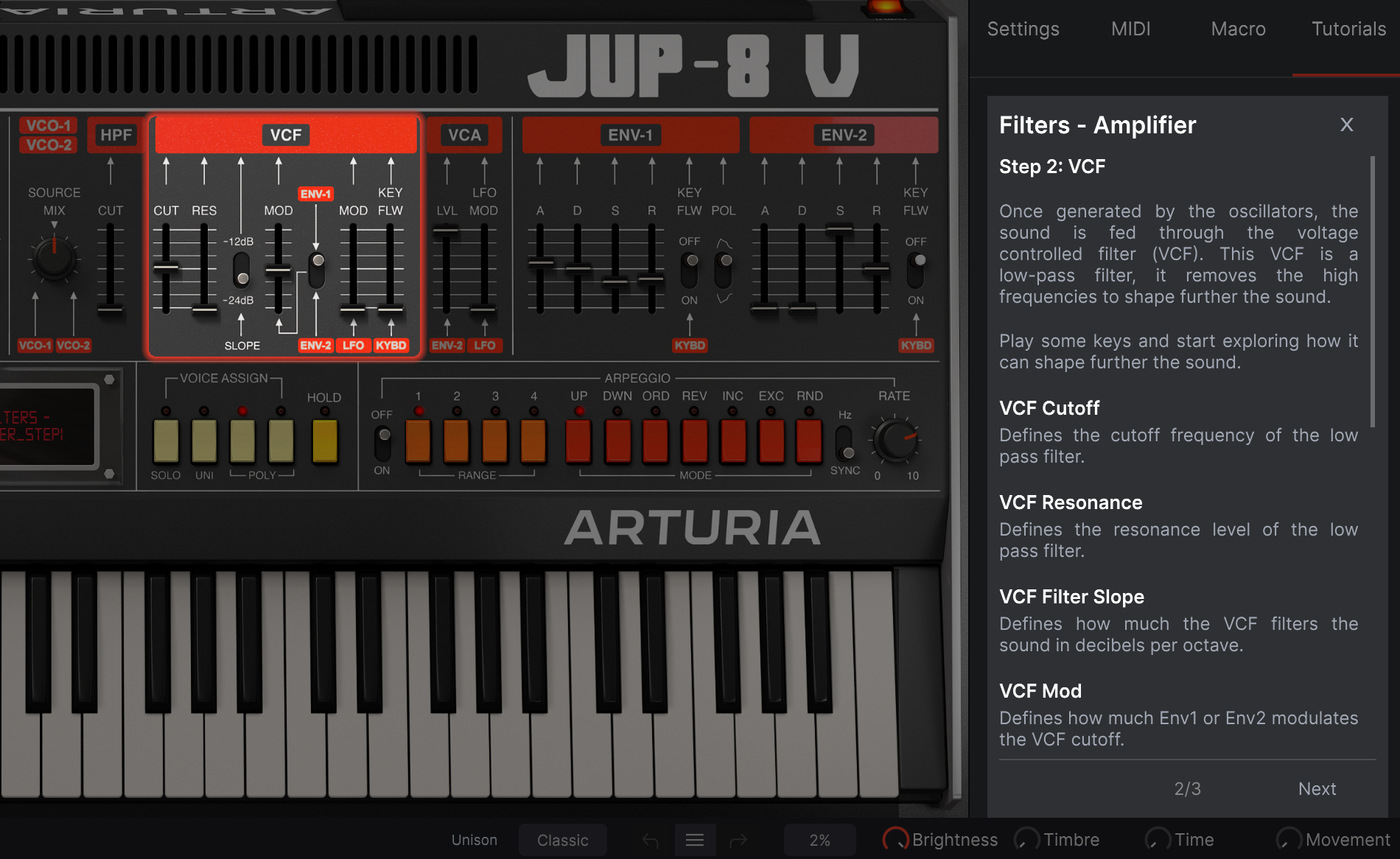The image size is (1400, 859).
Task: Set Arpeggio mode to INC
Action: [x=732, y=441]
